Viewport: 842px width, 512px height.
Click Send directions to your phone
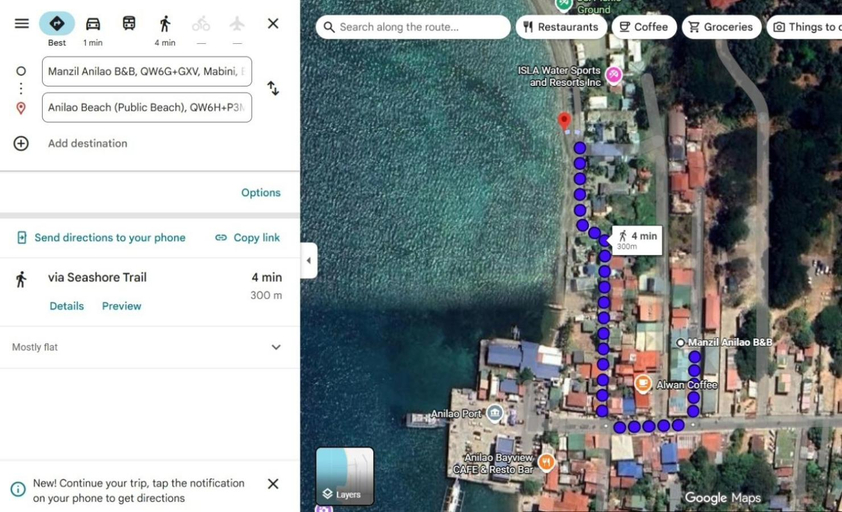[101, 237]
